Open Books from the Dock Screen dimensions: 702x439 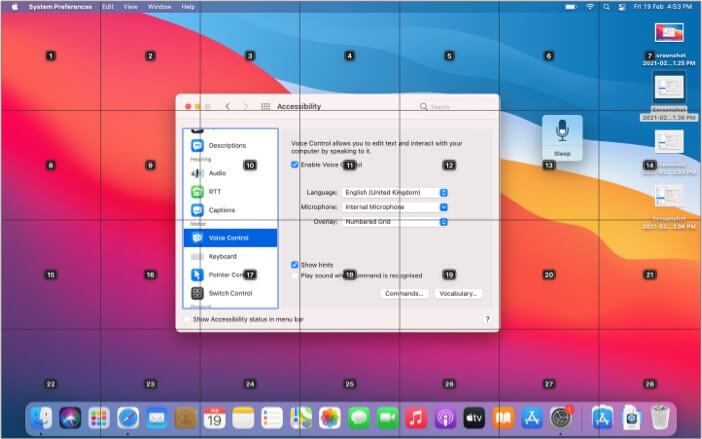(x=503, y=418)
